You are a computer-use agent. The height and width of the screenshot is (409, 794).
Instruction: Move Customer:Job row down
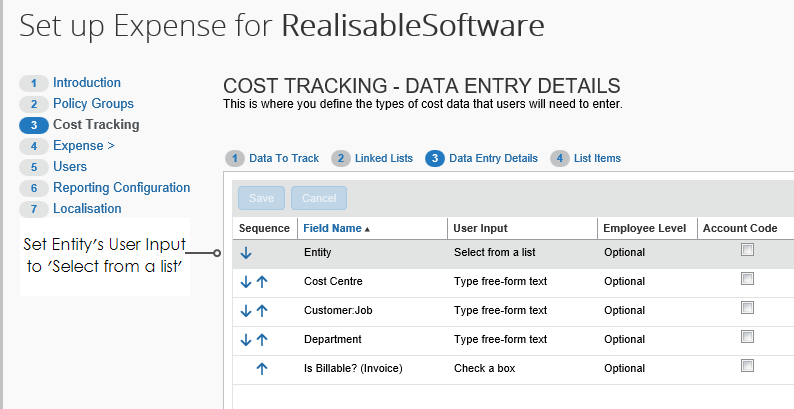(246, 311)
